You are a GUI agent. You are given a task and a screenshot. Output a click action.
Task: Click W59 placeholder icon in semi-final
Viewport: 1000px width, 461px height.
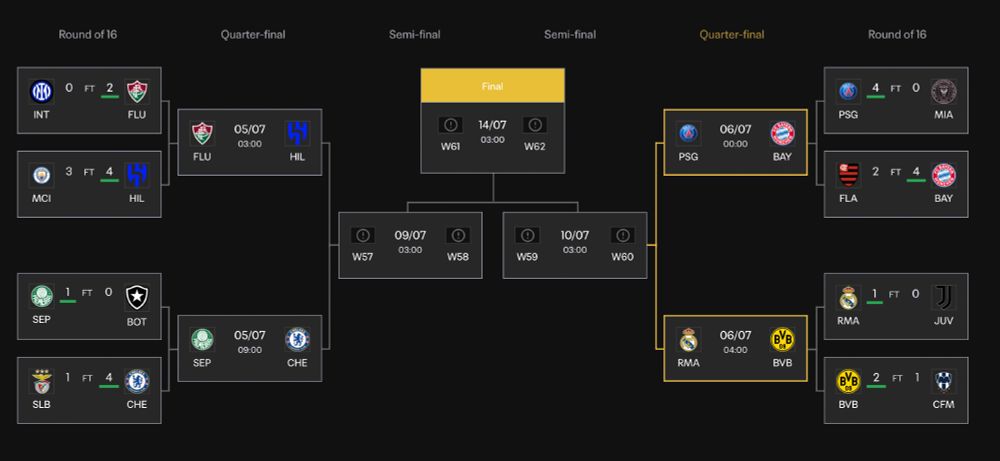[527, 235]
